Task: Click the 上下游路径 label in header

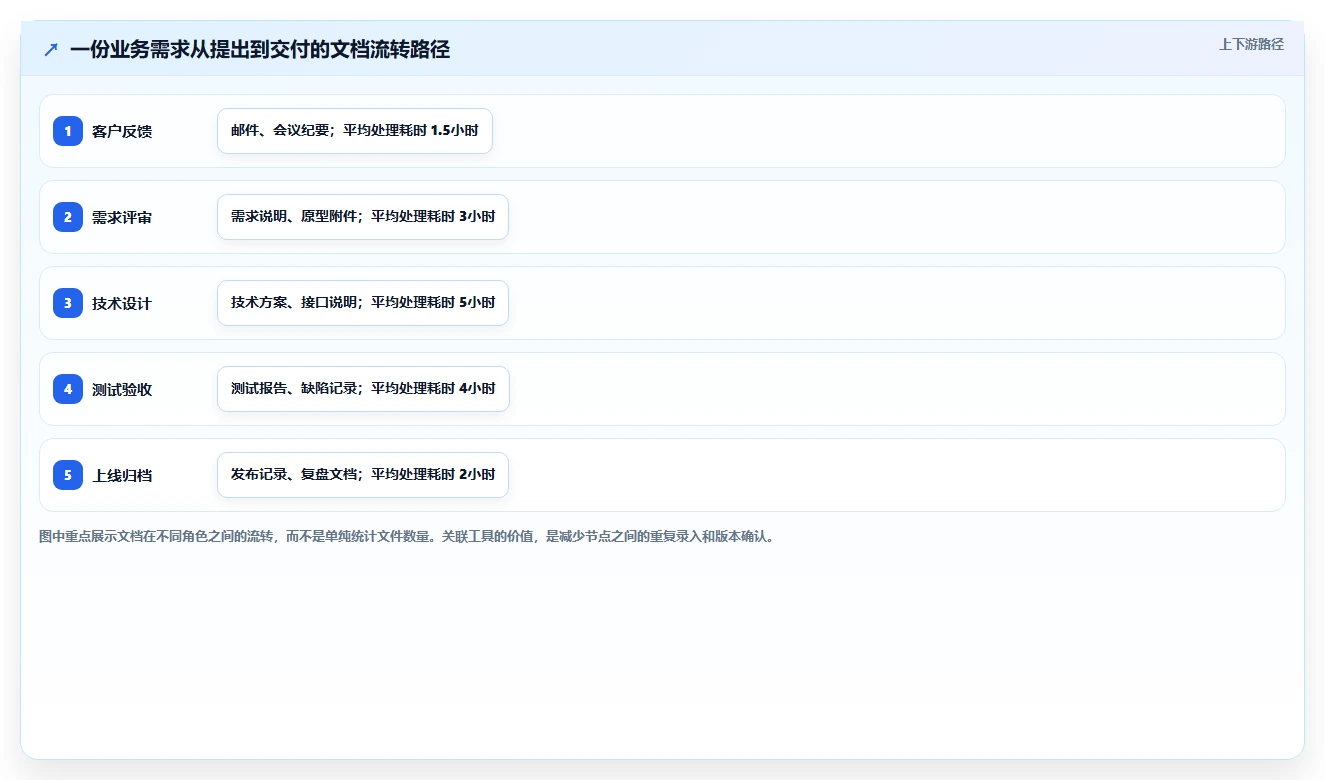Action: tap(1251, 44)
